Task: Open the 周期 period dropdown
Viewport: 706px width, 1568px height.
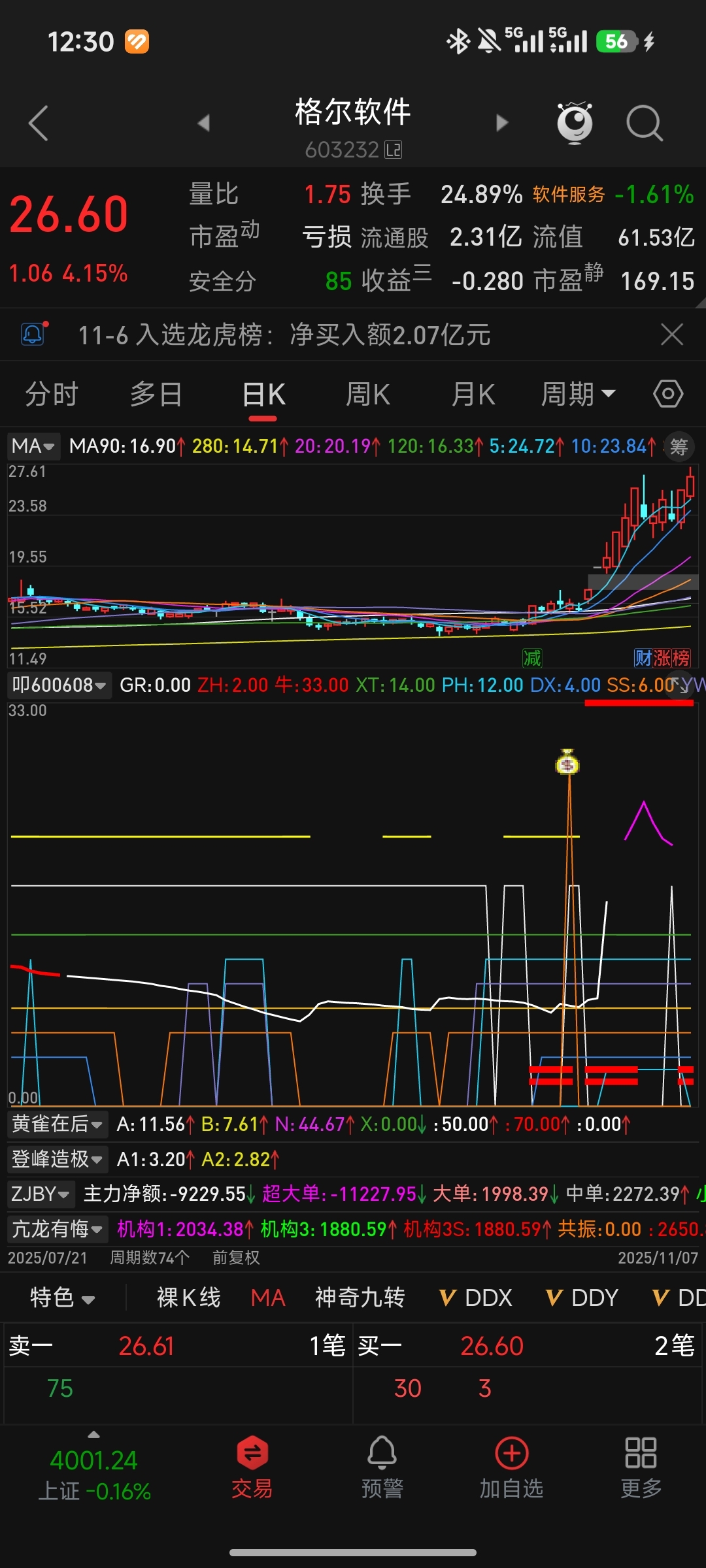Action: click(x=578, y=394)
